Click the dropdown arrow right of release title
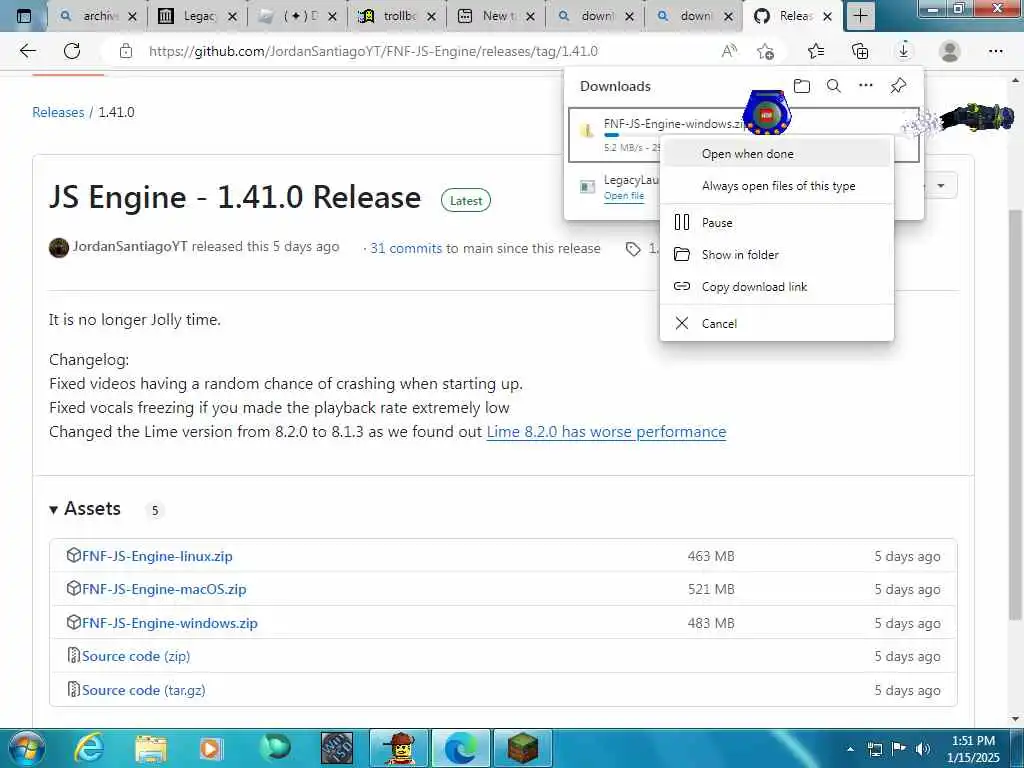 click(940, 185)
